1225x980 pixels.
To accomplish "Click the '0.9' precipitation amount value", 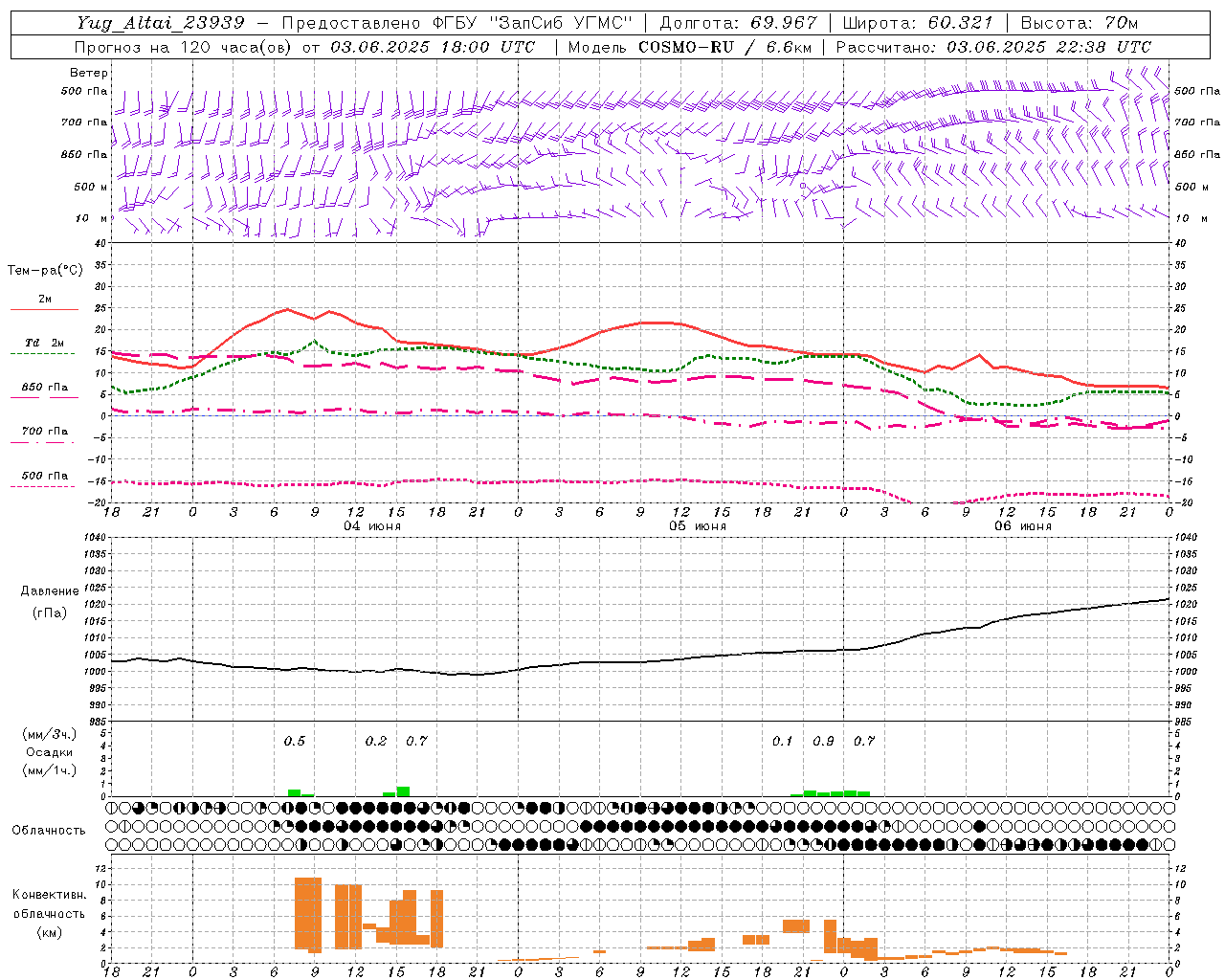I will coord(823,741).
